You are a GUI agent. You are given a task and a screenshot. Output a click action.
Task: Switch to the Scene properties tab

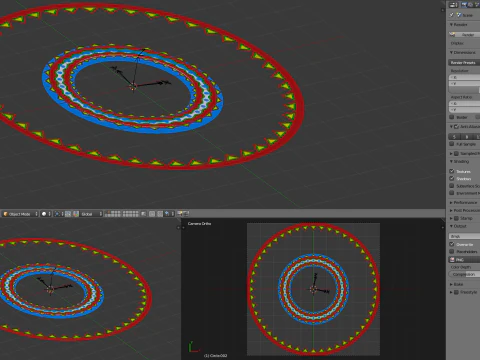click(477, 5)
